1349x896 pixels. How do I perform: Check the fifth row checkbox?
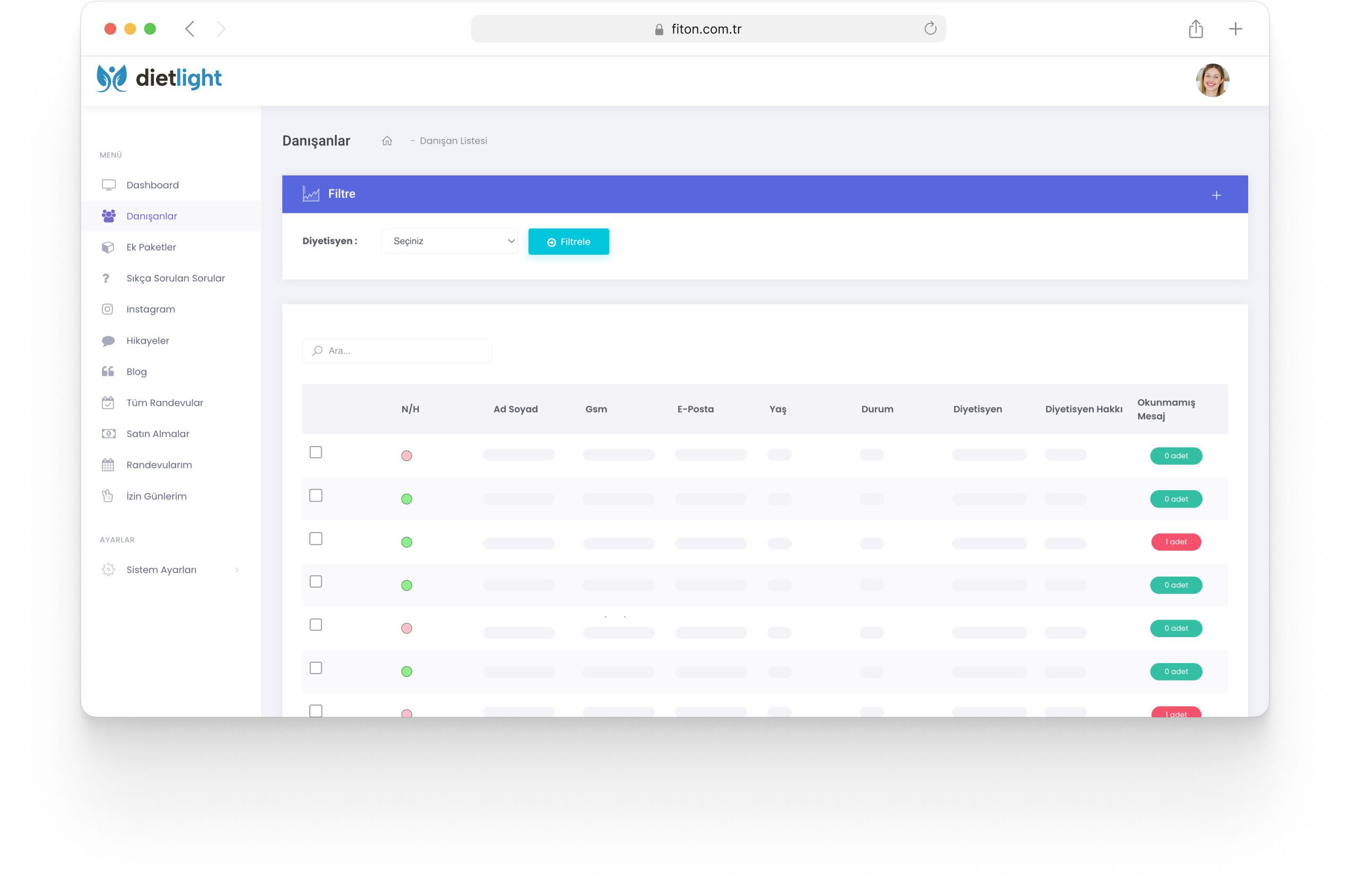(x=316, y=625)
